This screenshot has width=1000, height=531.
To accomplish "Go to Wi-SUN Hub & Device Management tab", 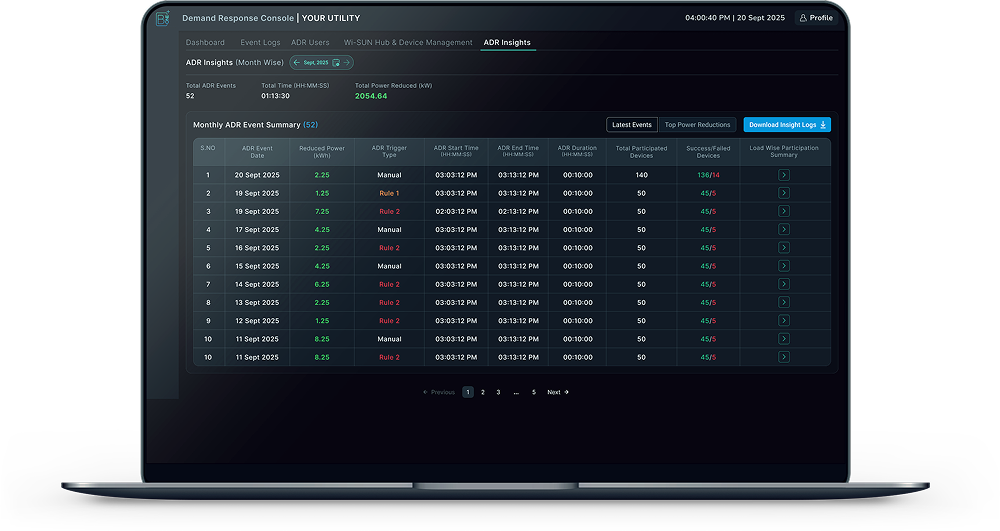I will [408, 43].
